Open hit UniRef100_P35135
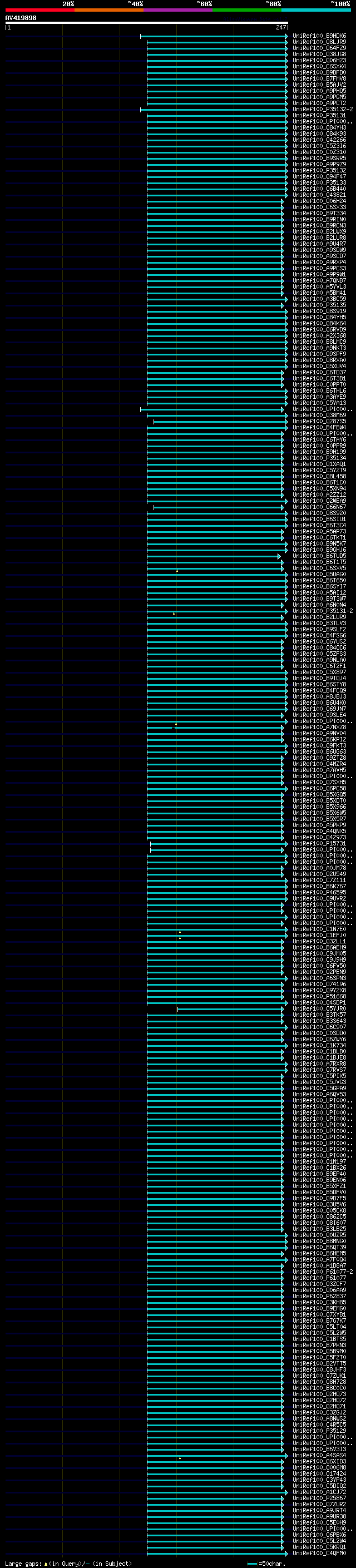Screen dimensions: 356x1568 click(x=319, y=305)
